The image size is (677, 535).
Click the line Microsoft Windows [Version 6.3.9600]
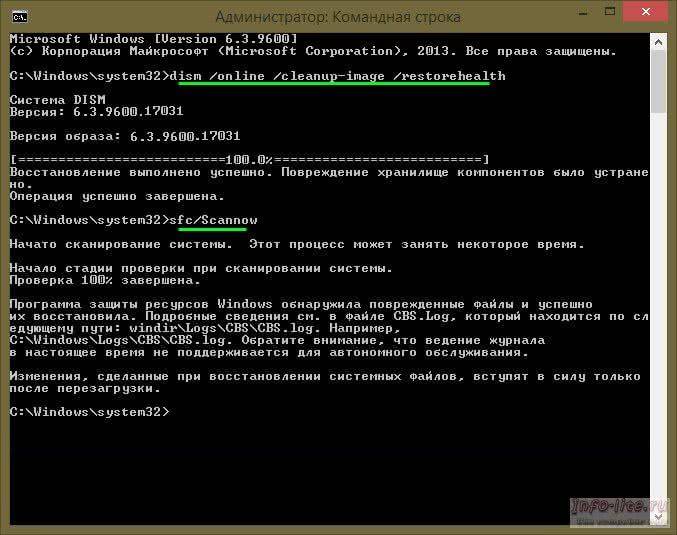coord(154,39)
